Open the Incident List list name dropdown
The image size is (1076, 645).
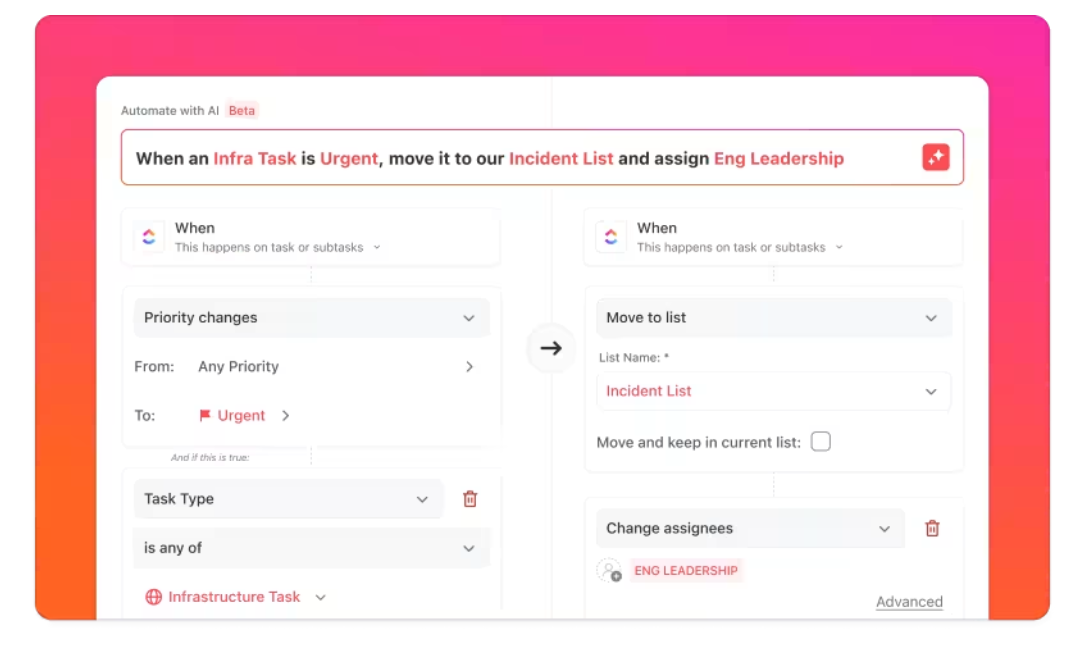(931, 391)
